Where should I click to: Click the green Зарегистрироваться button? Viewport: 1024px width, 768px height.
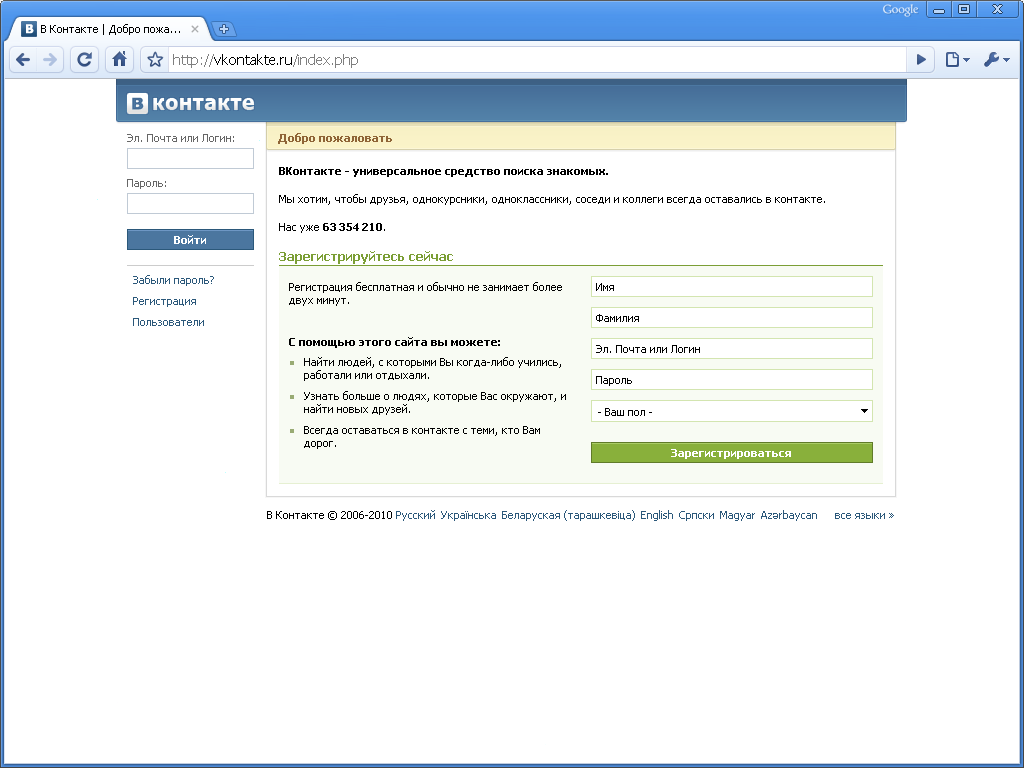click(x=731, y=453)
